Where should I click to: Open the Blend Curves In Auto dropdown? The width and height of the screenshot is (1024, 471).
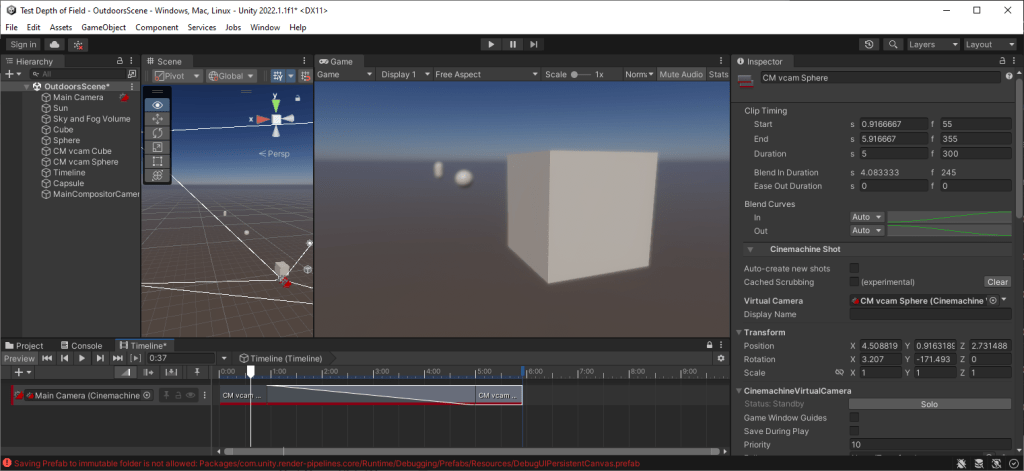[867, 217]
